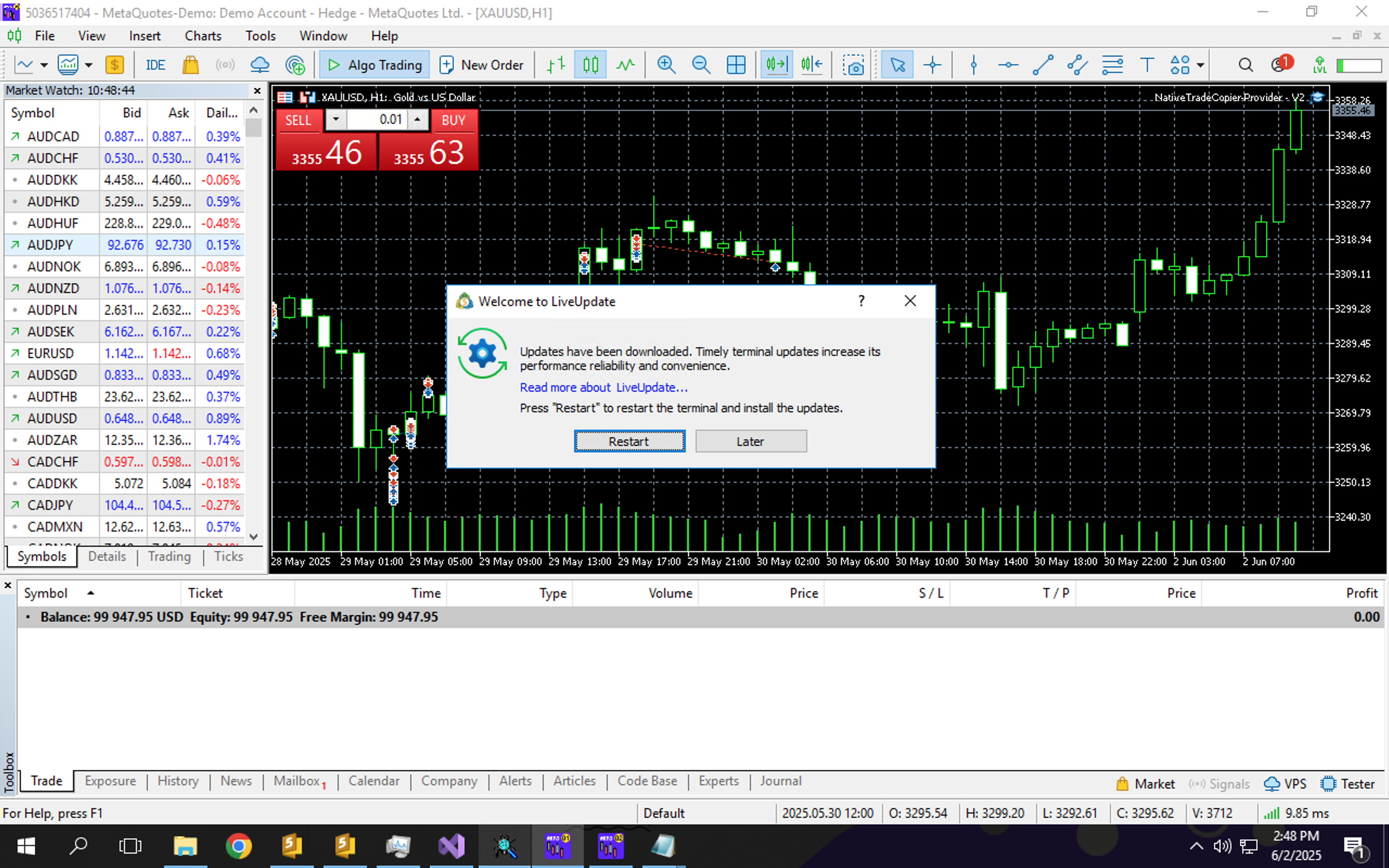The image size is (1389, 868).
Task: Expand the templates dropdown arrow
Action: [x=88, y=65]
